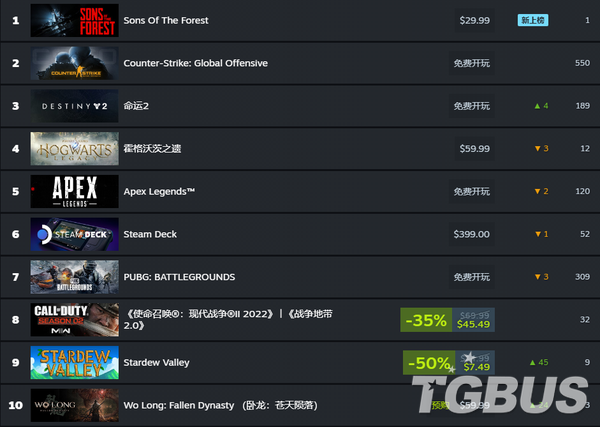Select the Hogwarts Legacy banner image

click(75, 149)
